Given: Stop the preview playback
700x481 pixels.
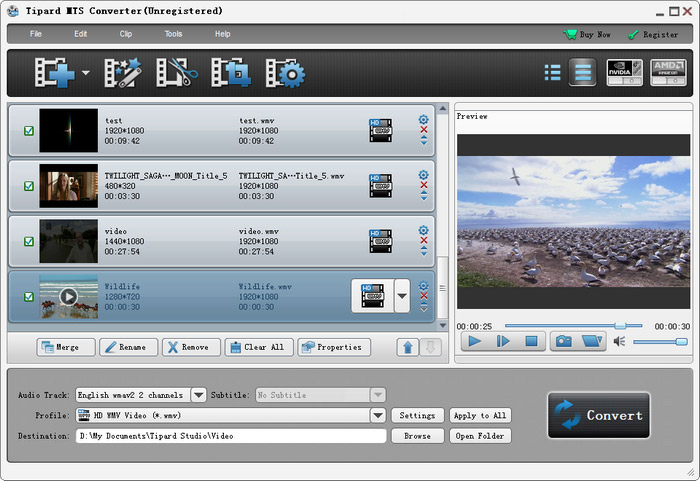Looking at the screenshot, I should 531,342.
